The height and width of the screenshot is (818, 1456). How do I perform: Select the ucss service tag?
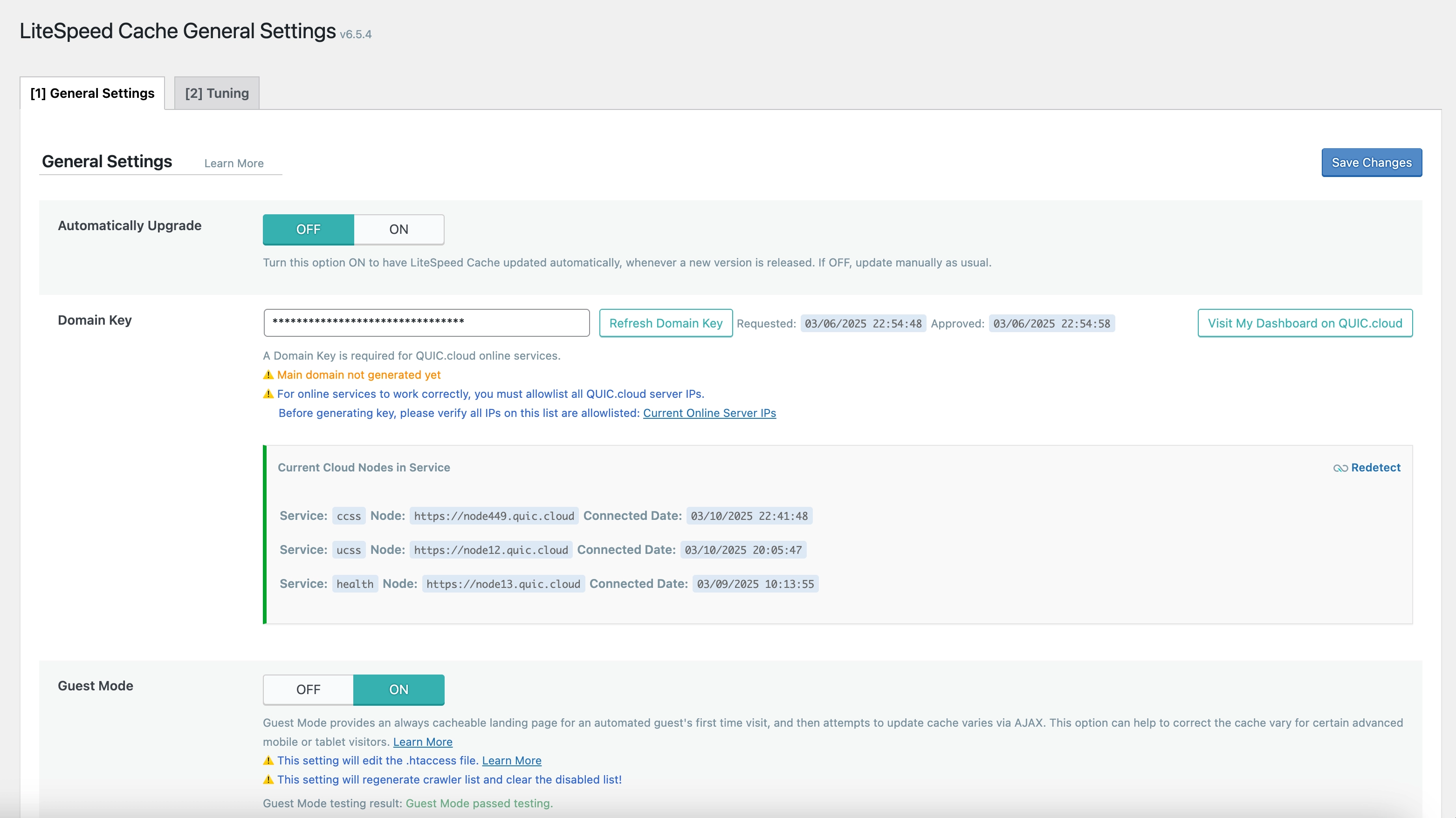pos(349,550)
